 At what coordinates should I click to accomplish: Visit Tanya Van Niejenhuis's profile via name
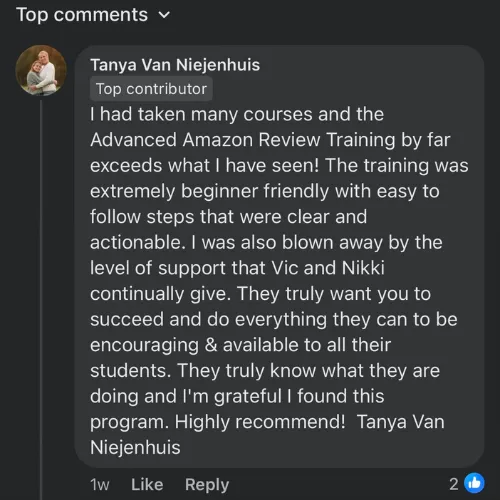[x=175, y=65]
